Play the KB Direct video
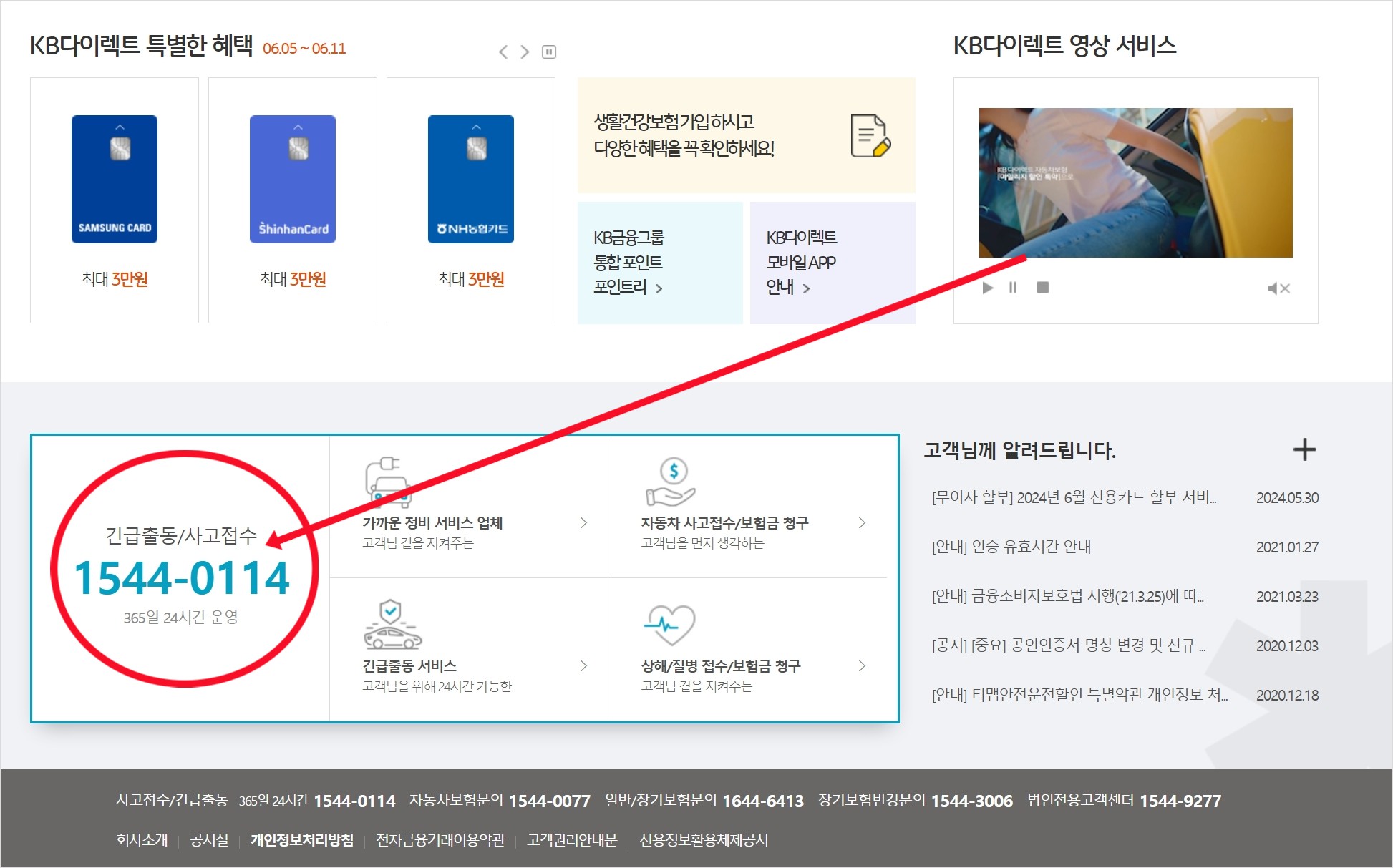Viewport: 1393px width, 868px height. pyautogui.click(x=988, y=288)
